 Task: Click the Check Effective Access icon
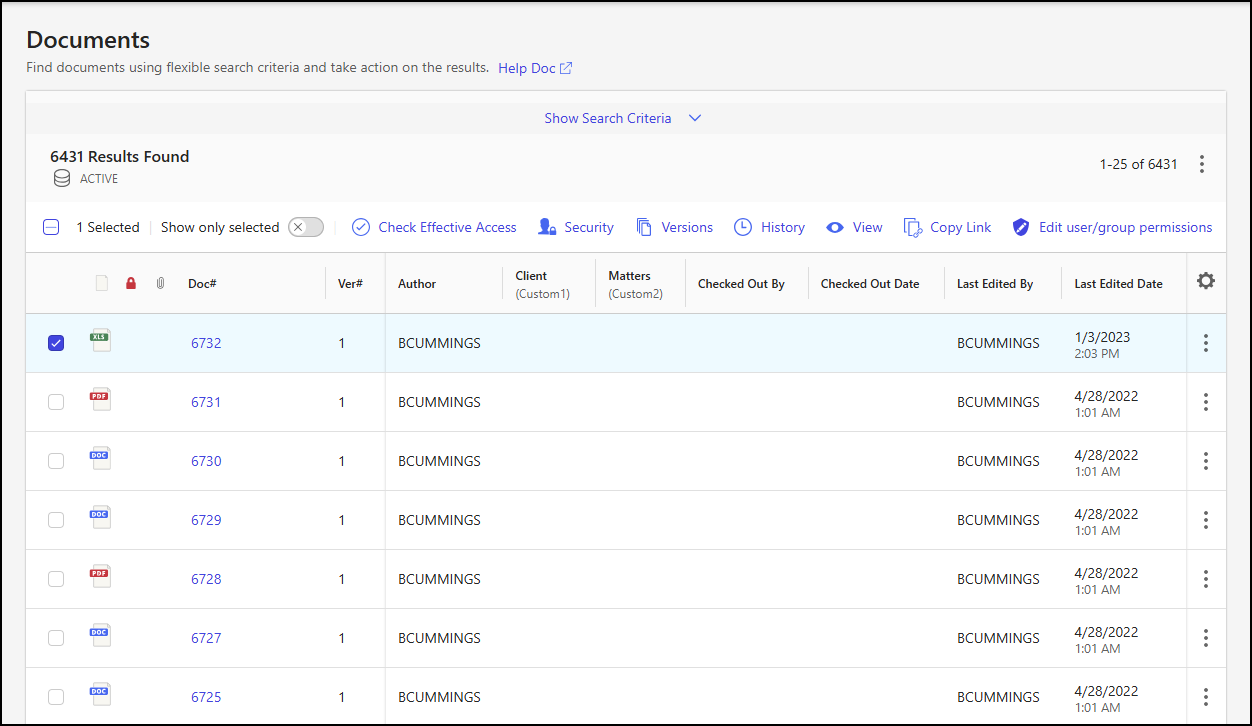[360, 227]
